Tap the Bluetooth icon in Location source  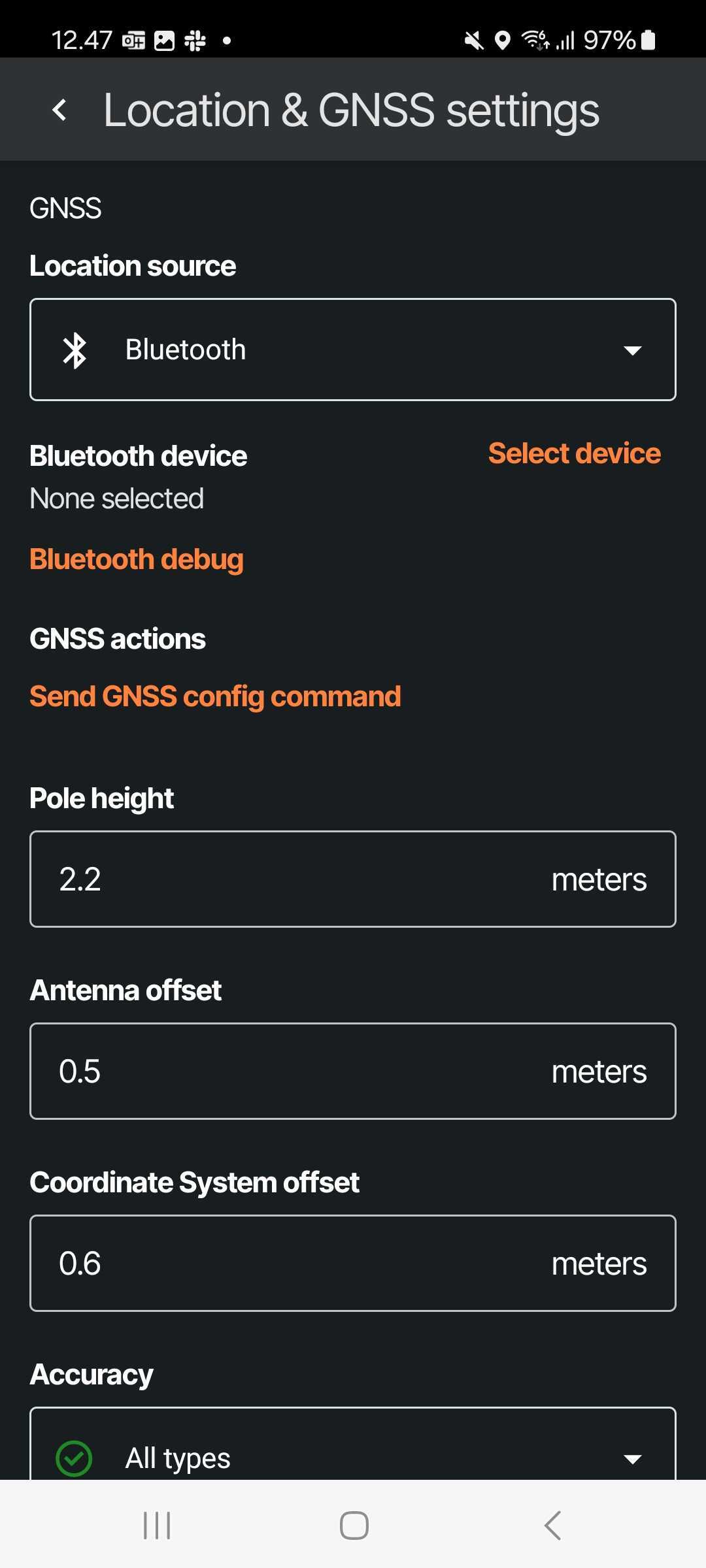[x=75, y=350]
